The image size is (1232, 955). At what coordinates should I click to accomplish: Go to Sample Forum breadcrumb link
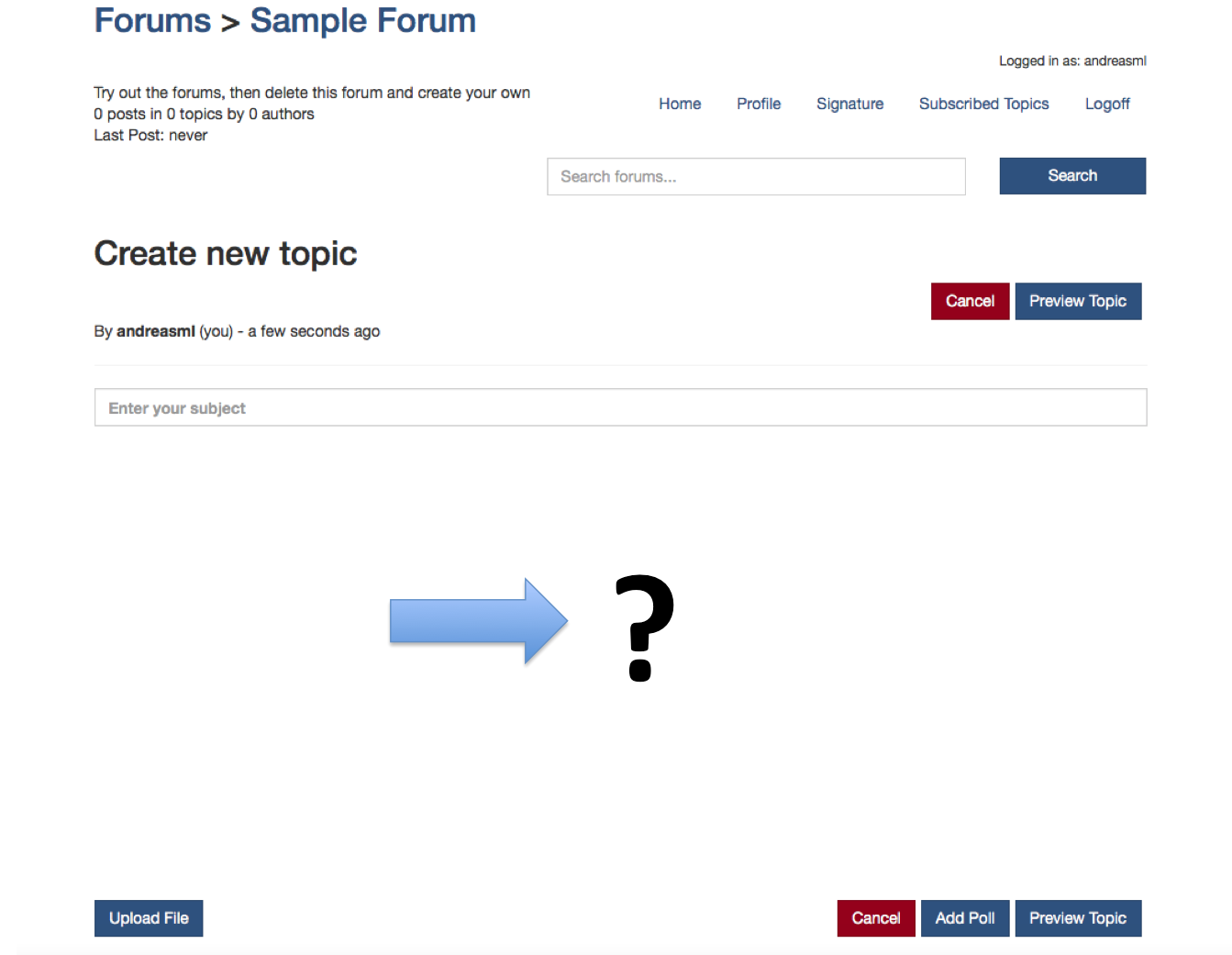click(362, 20)
